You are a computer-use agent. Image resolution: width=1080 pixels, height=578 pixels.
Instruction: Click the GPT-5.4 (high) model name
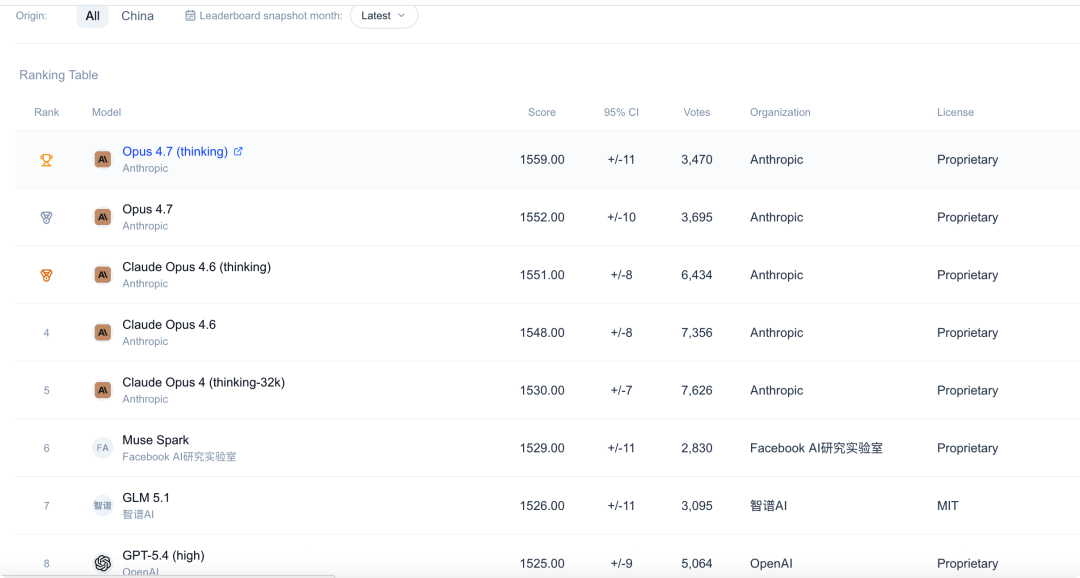163,556
